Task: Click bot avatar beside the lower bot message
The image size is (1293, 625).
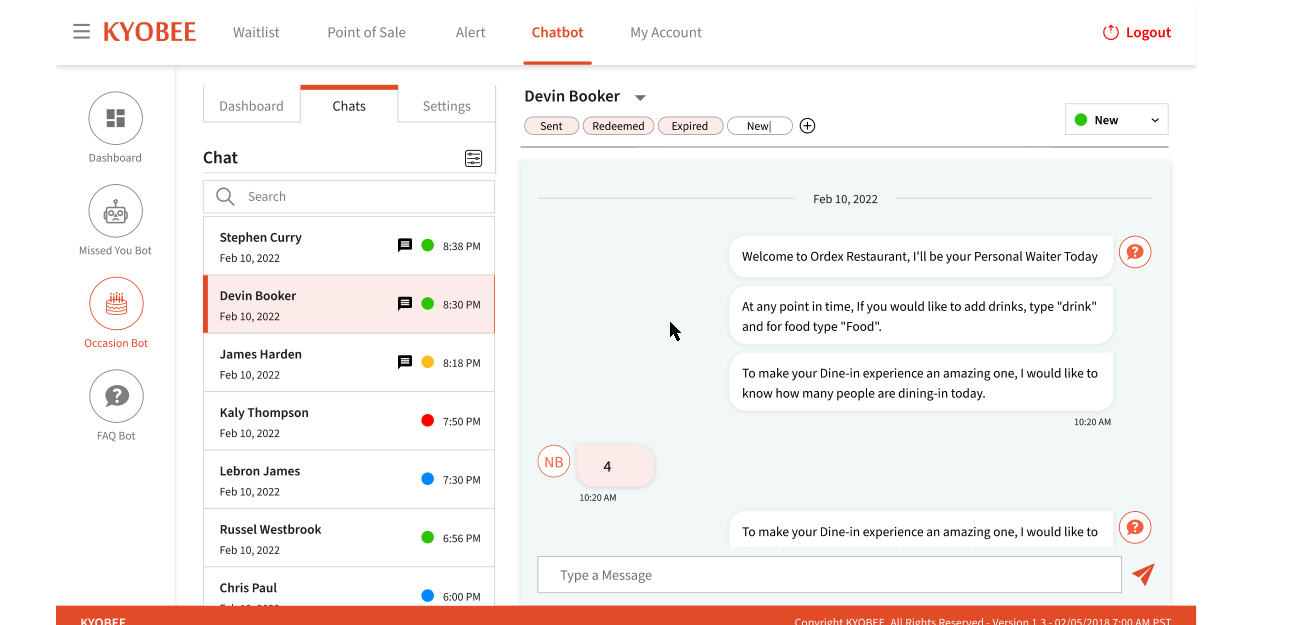Action: pyautogui.click(x=1135, y=527)
